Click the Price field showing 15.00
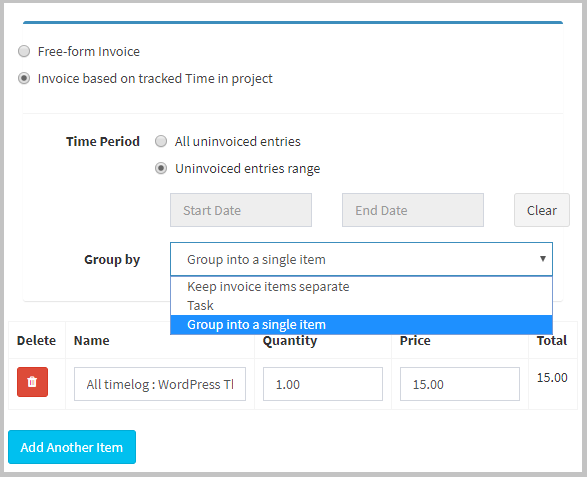This screenshot has height=477, width=587. [x=460, y=384]
